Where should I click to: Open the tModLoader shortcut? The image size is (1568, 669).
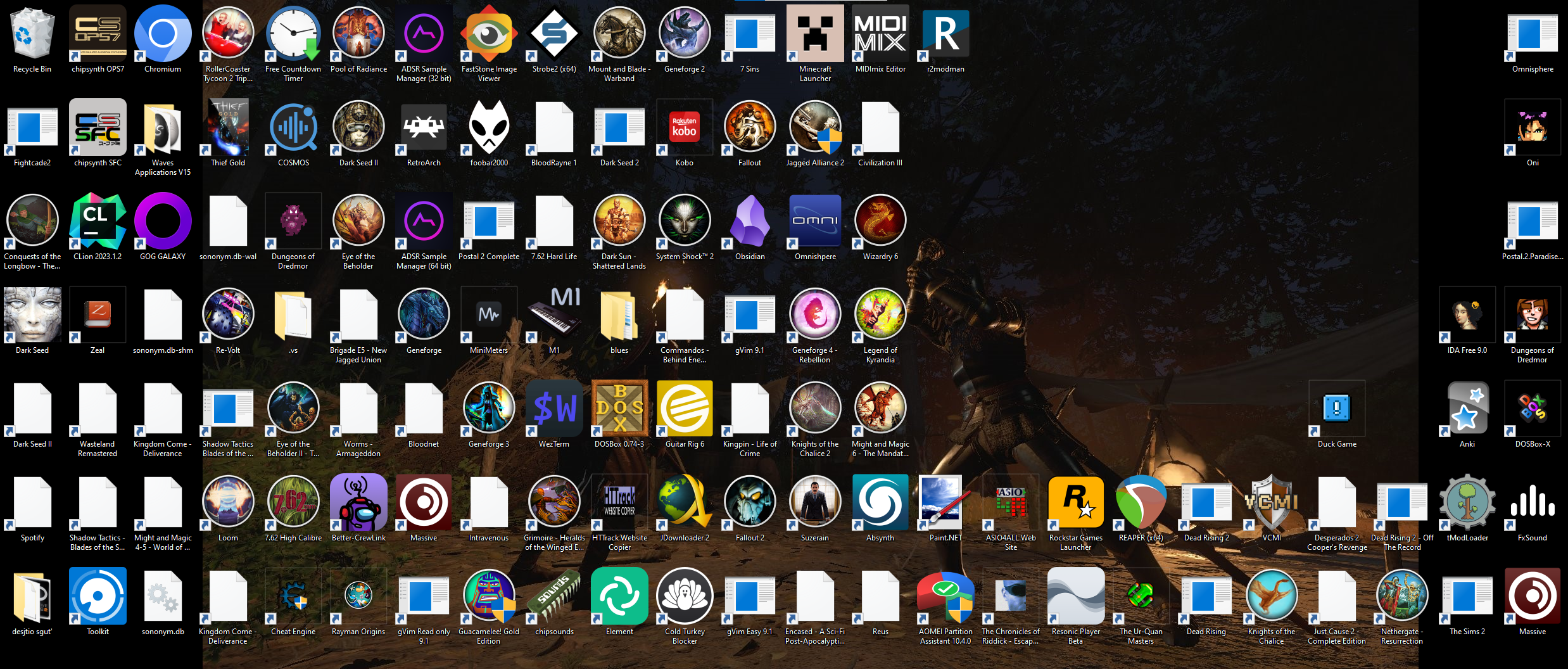click(x=1467, y=502)
